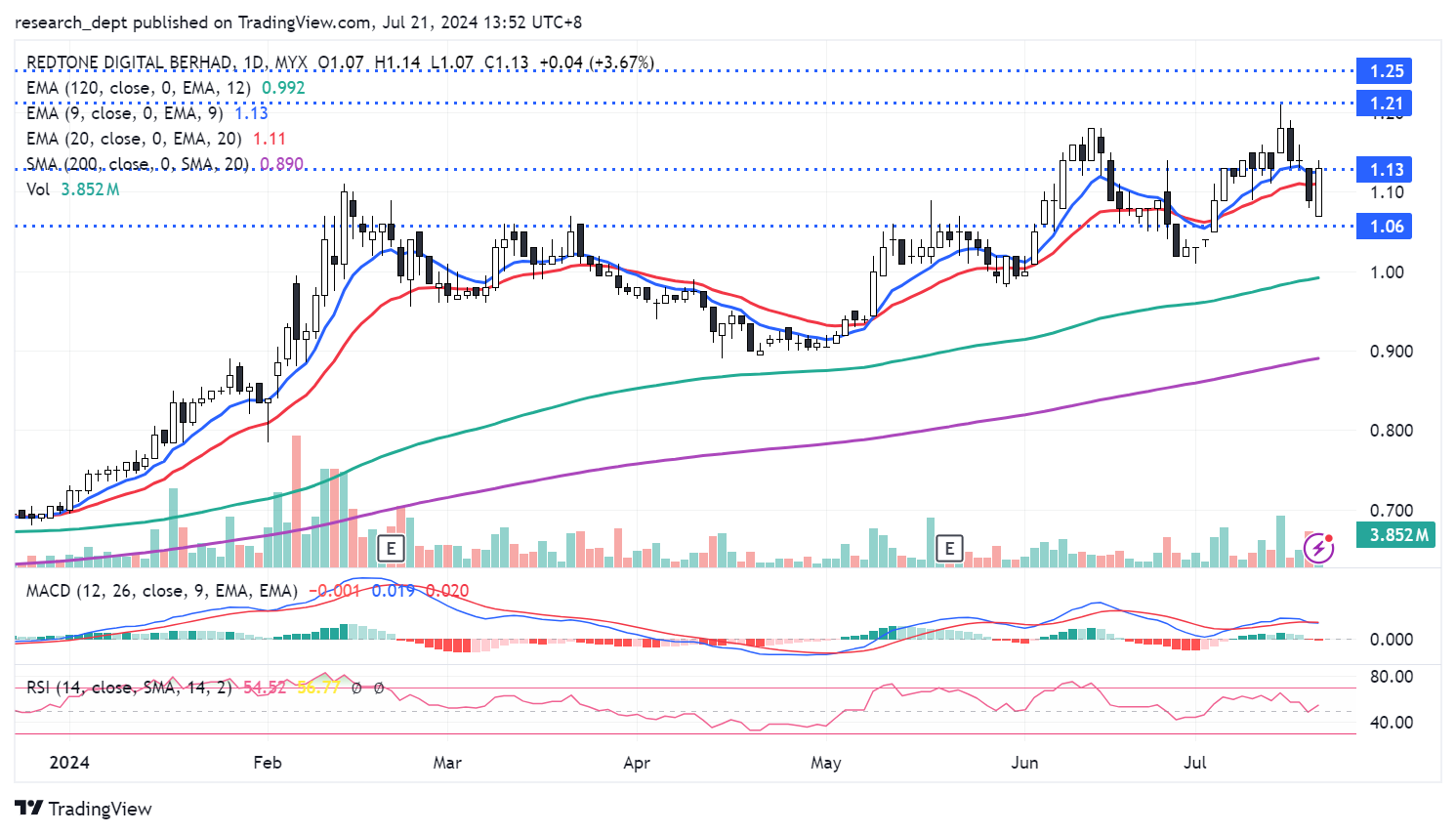Viewport: 1456px width, 834px height.
Task: Open the earnings E marker near March
Action: click(391, 548)
